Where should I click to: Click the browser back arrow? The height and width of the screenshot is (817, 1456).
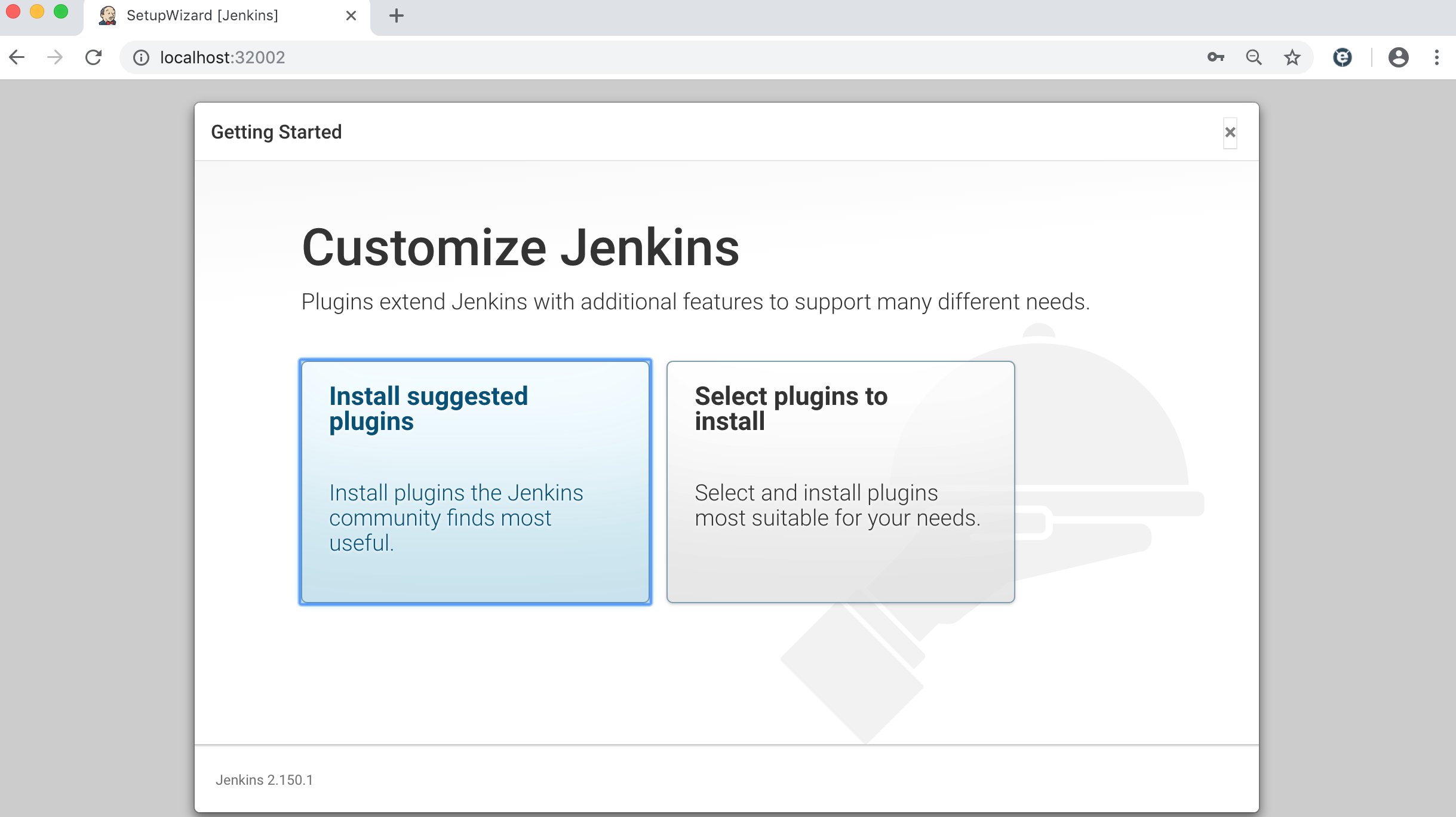[x=17, y=57]
